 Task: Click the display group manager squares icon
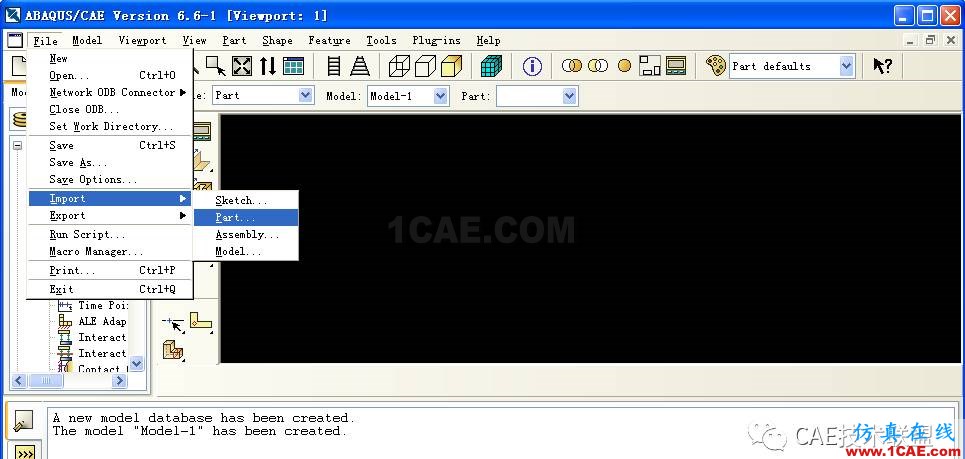650,66
